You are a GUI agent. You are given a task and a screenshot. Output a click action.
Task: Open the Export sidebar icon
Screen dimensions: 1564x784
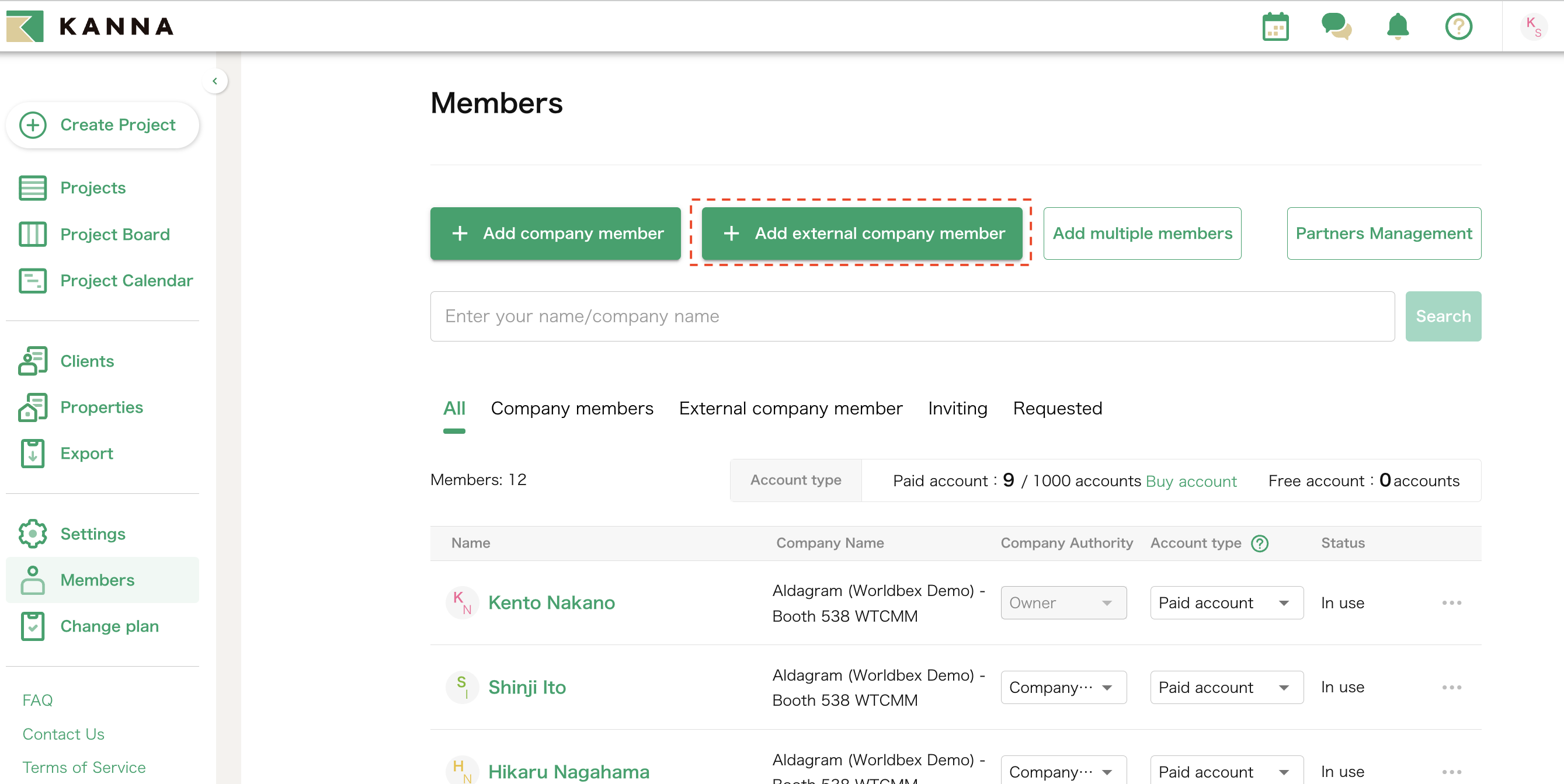click(33, 453)
